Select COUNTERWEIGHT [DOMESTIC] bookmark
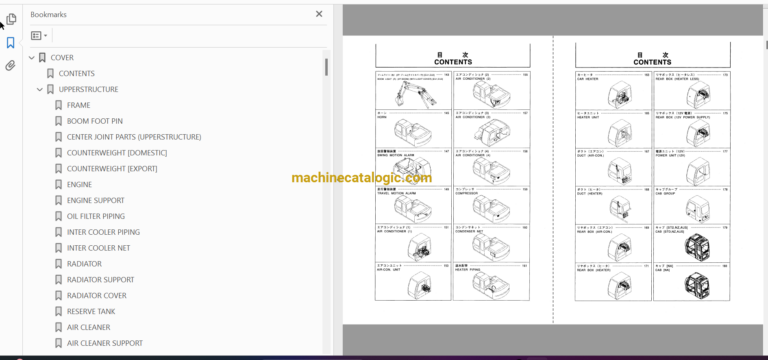768x360 pixels. pos(117,153)
